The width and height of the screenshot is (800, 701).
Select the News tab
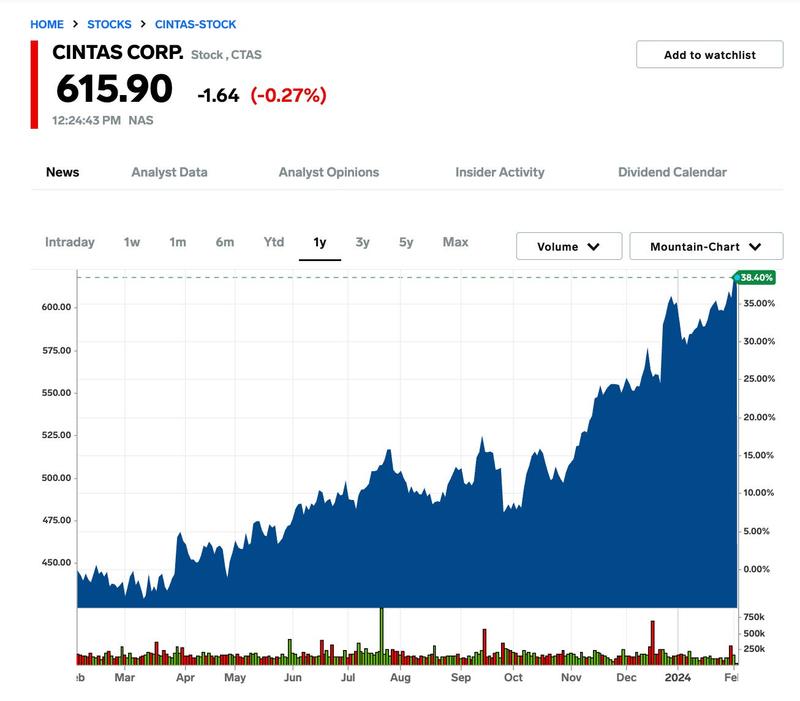[x=62, y=172]
